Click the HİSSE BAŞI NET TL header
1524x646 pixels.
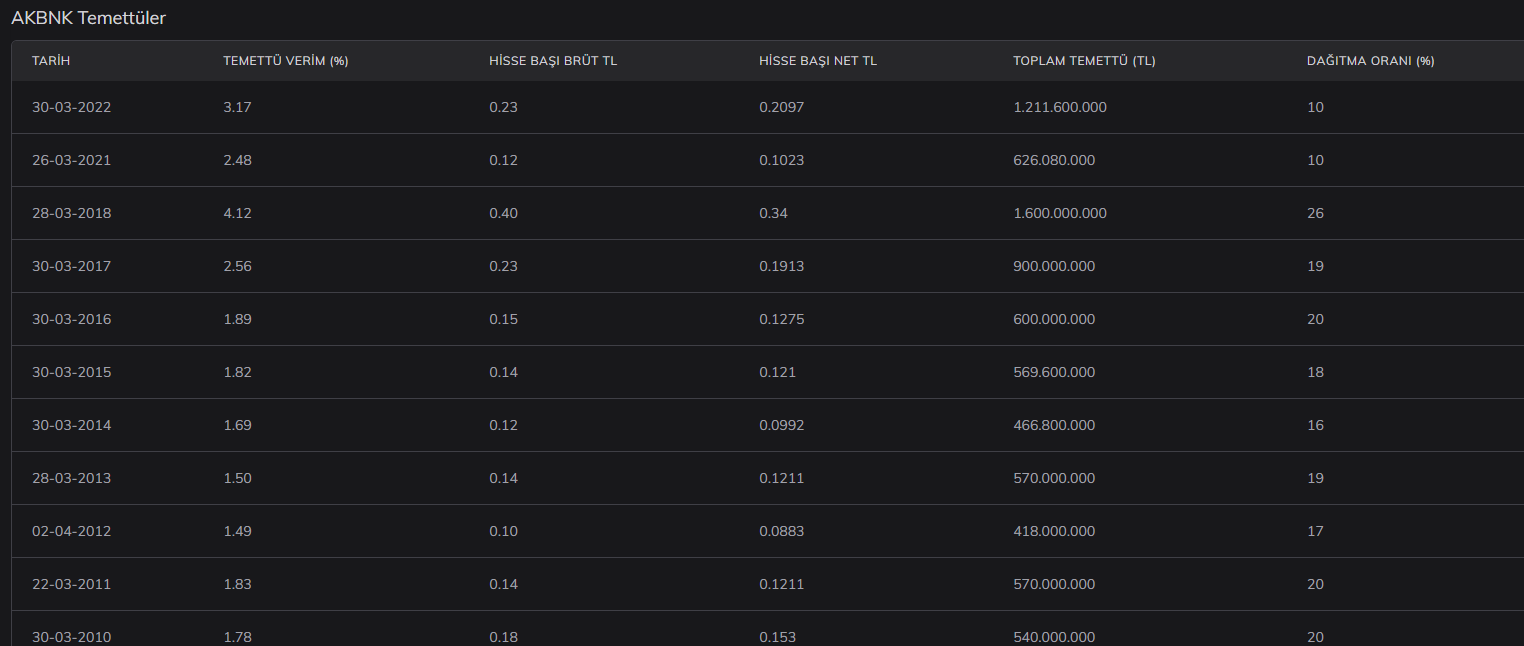click(818, 61)
